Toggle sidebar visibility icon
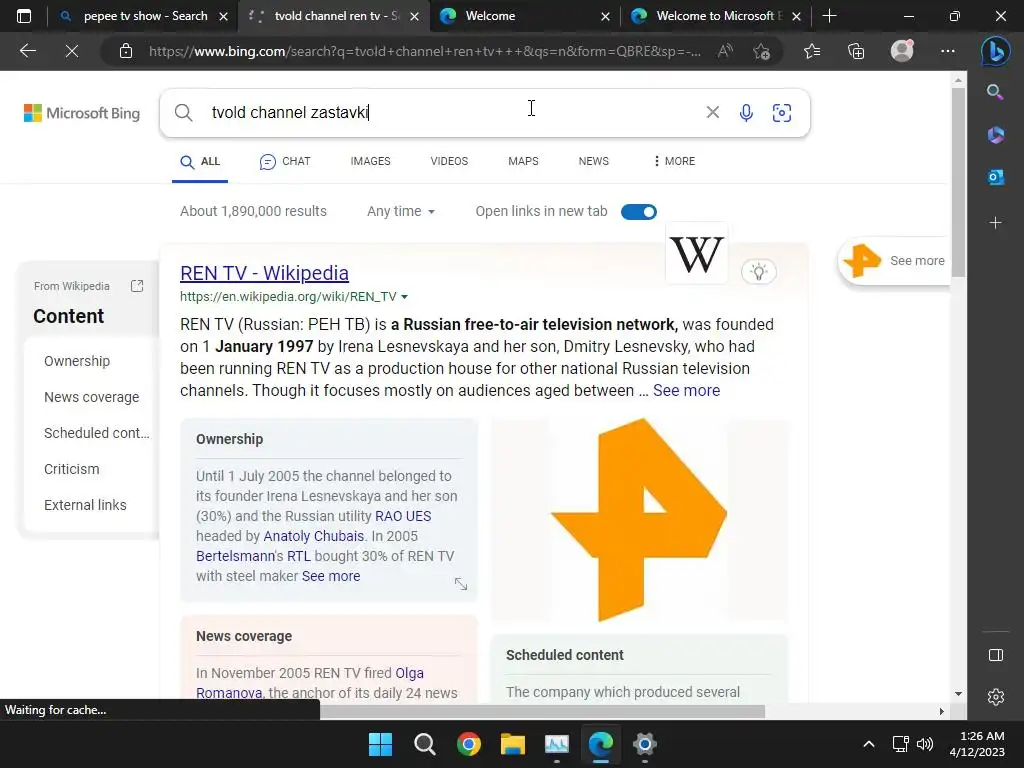The image size is (1024, 768). [x=995, y=655]
